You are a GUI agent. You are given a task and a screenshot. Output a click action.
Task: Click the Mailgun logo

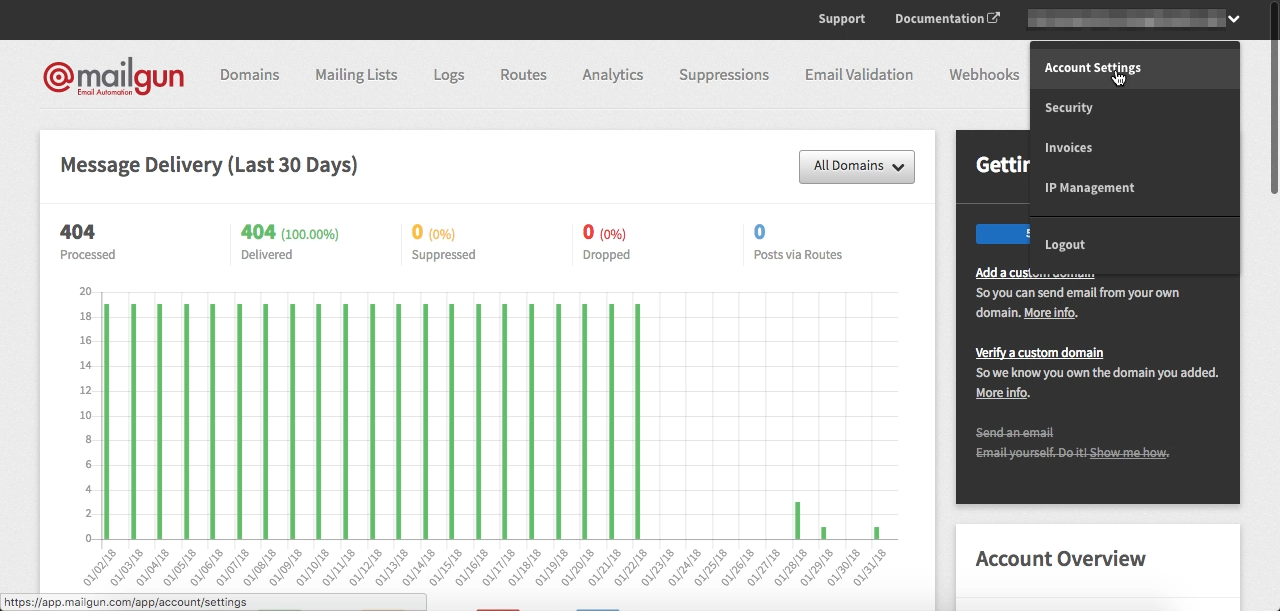113,76
